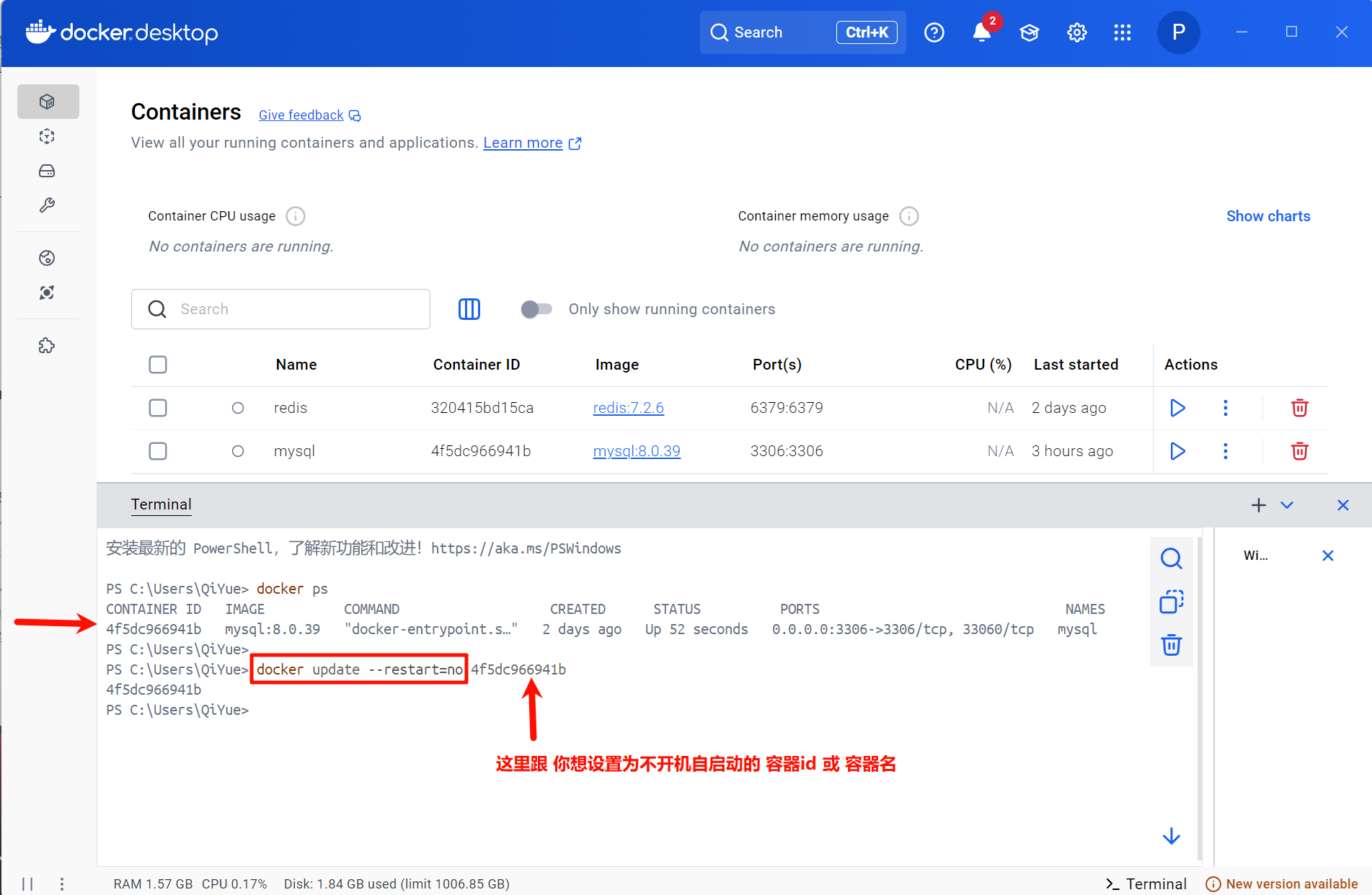Open the redis container name
The width and height of the screenshot is (1372, 895).
click(x=291, y=408)
